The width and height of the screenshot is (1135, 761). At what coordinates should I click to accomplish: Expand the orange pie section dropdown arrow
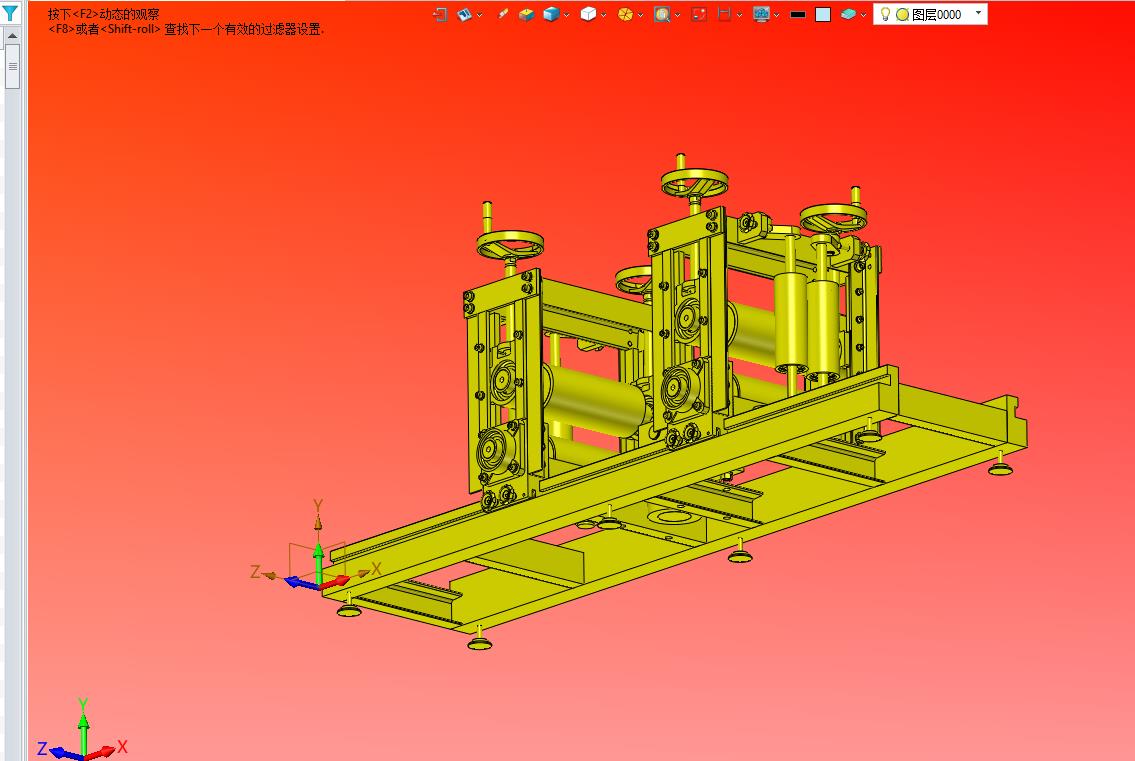click(x=640, y=14)
